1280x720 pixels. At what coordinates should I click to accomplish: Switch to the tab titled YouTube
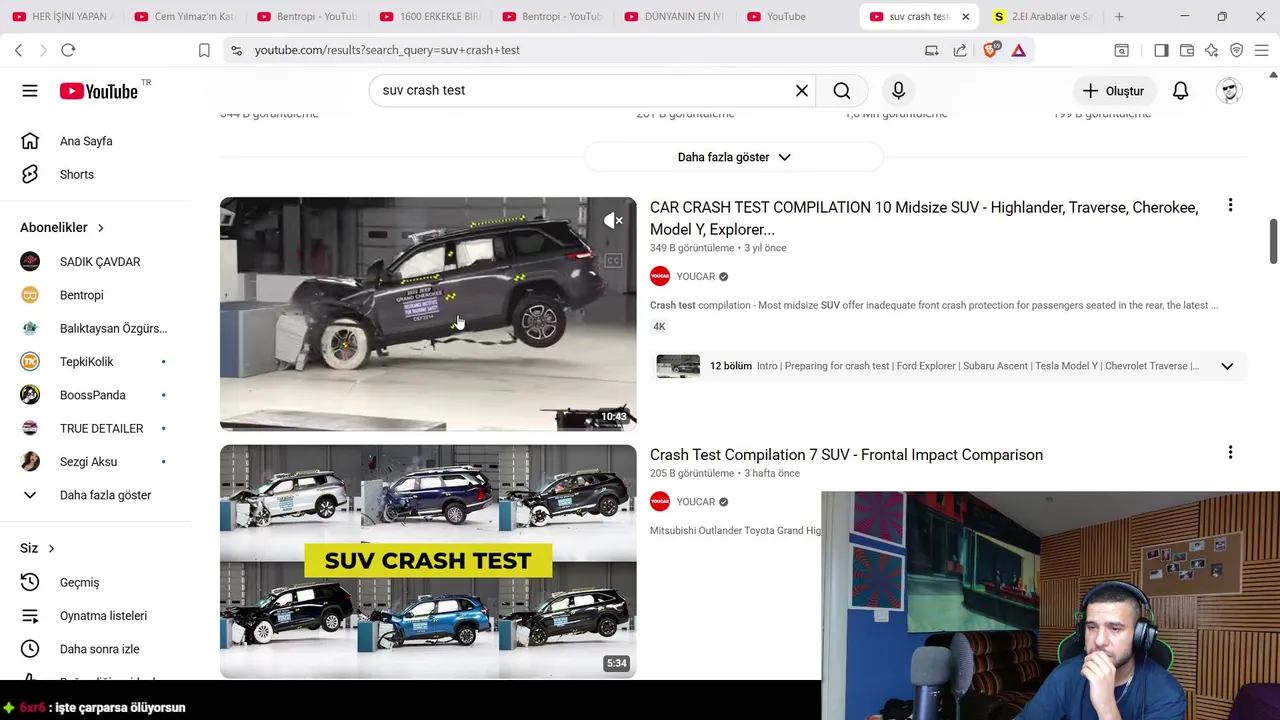(x=795, y=17)
